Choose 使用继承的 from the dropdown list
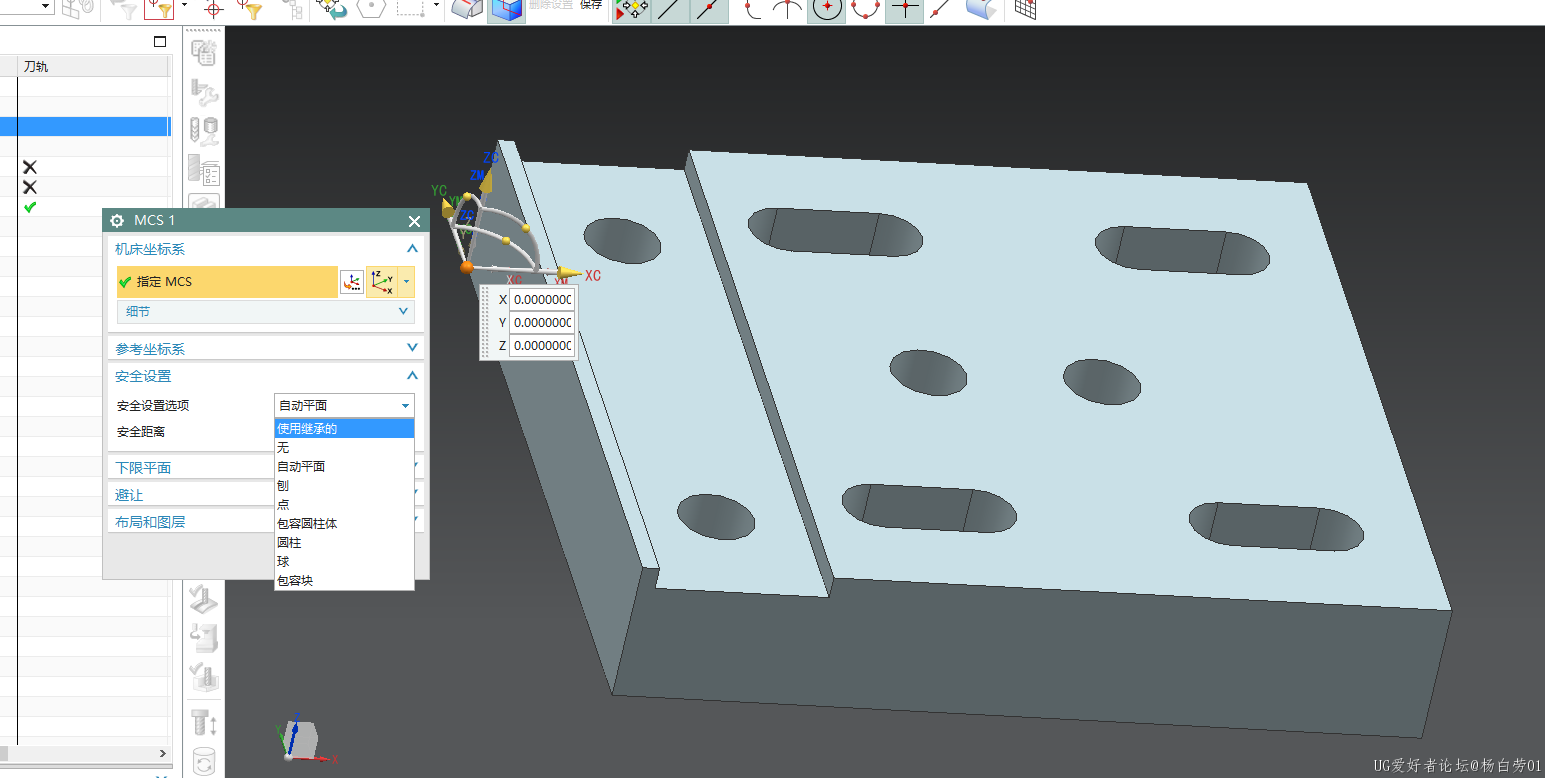The width and height of the screenshot is (1545, 778). [344, 429]
